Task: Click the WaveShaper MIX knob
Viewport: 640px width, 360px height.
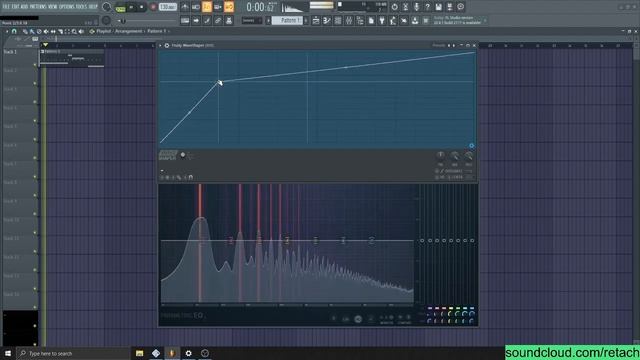Action: [455, 155]
